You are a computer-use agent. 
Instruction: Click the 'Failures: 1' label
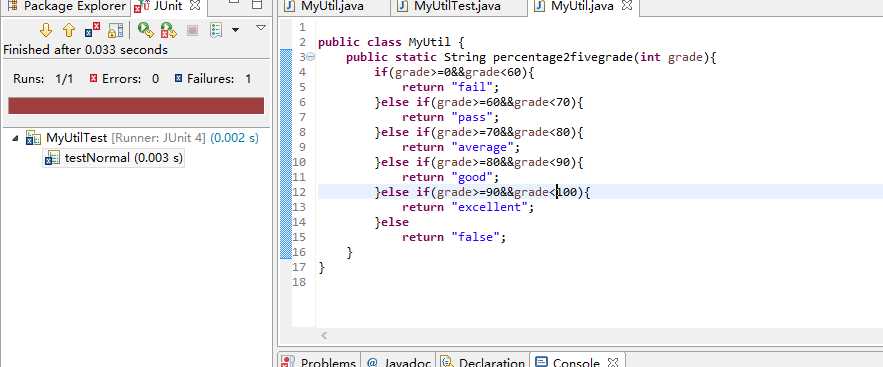(219, 79)
